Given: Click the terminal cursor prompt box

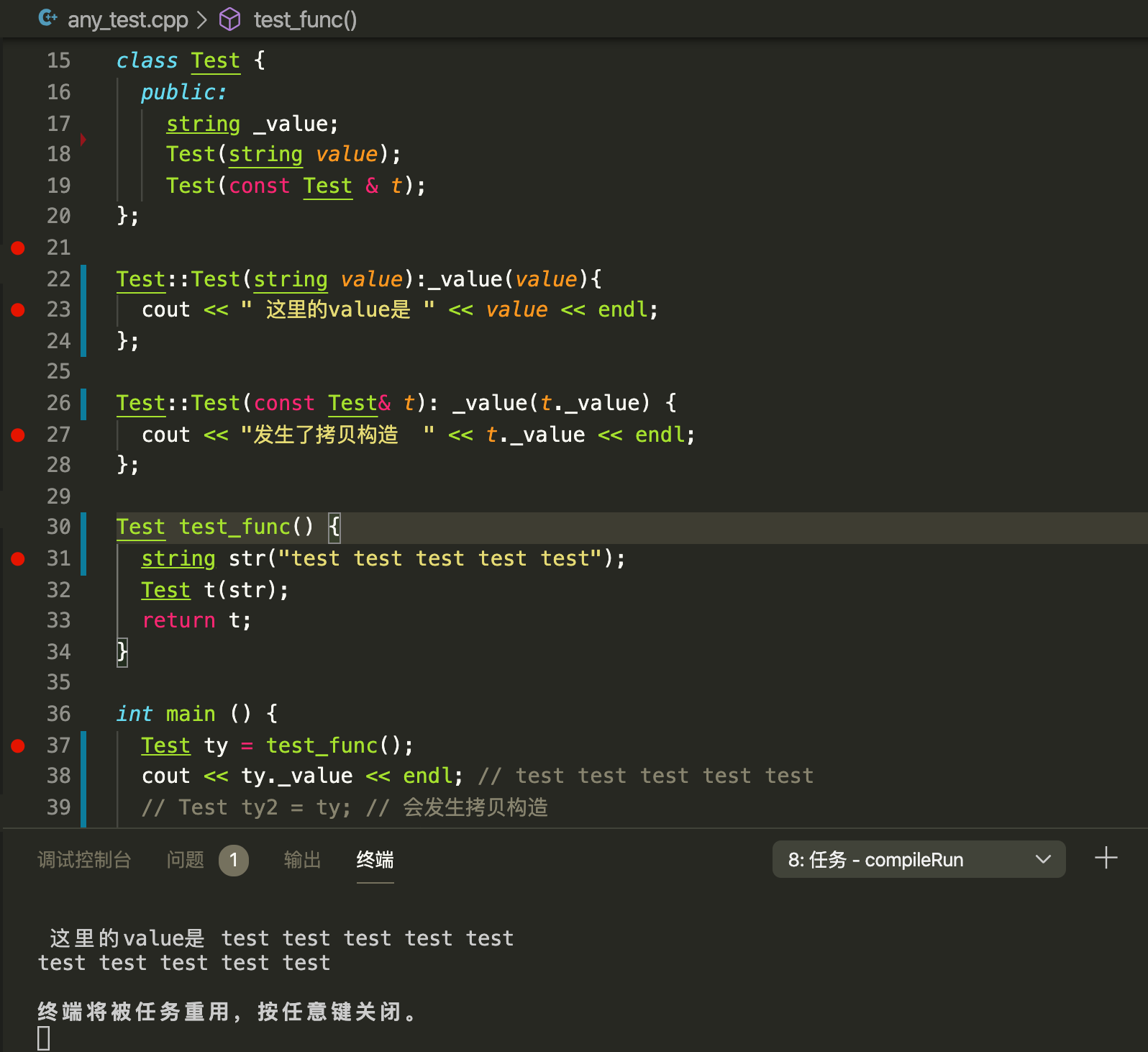Looking at the screenshot, I should coord(44,1038).
